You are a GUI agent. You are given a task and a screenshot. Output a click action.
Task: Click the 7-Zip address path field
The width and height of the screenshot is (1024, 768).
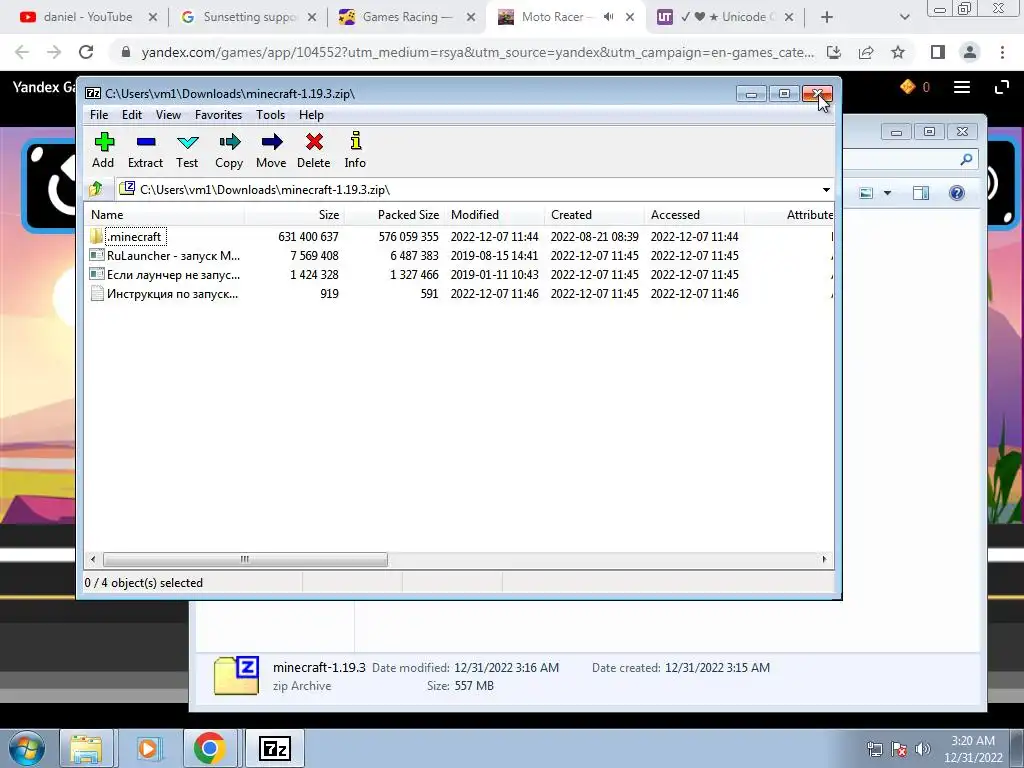click(x=468, y=189)
